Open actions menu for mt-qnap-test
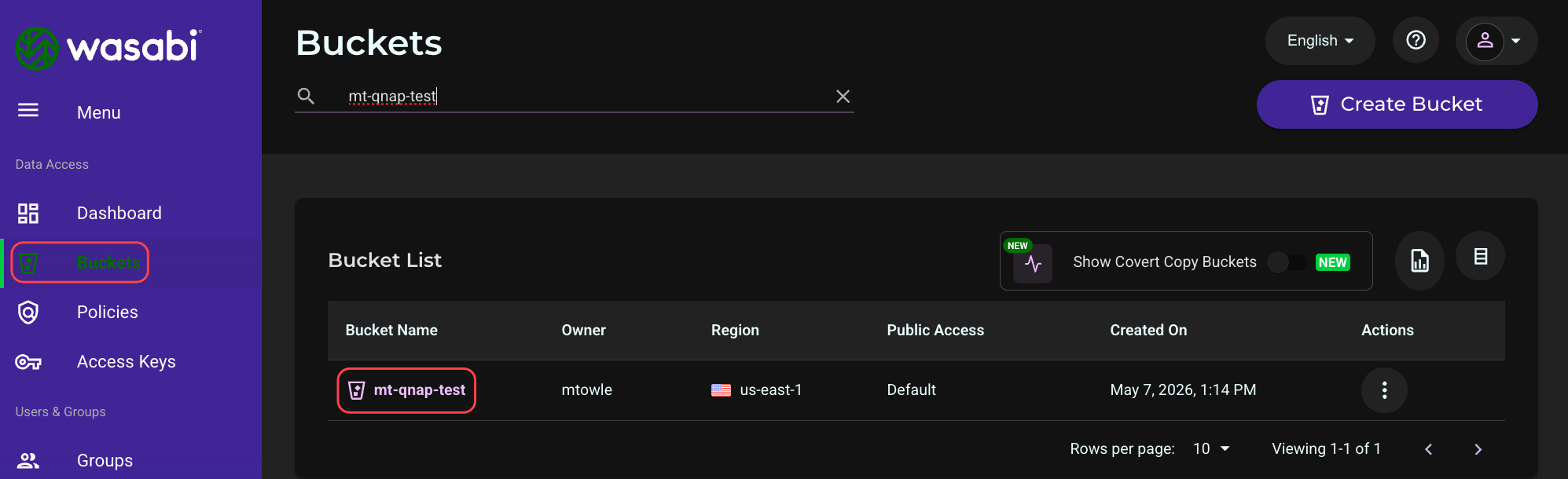The width and height of the screenshot is (1568, 479). tap(1384, 390)
